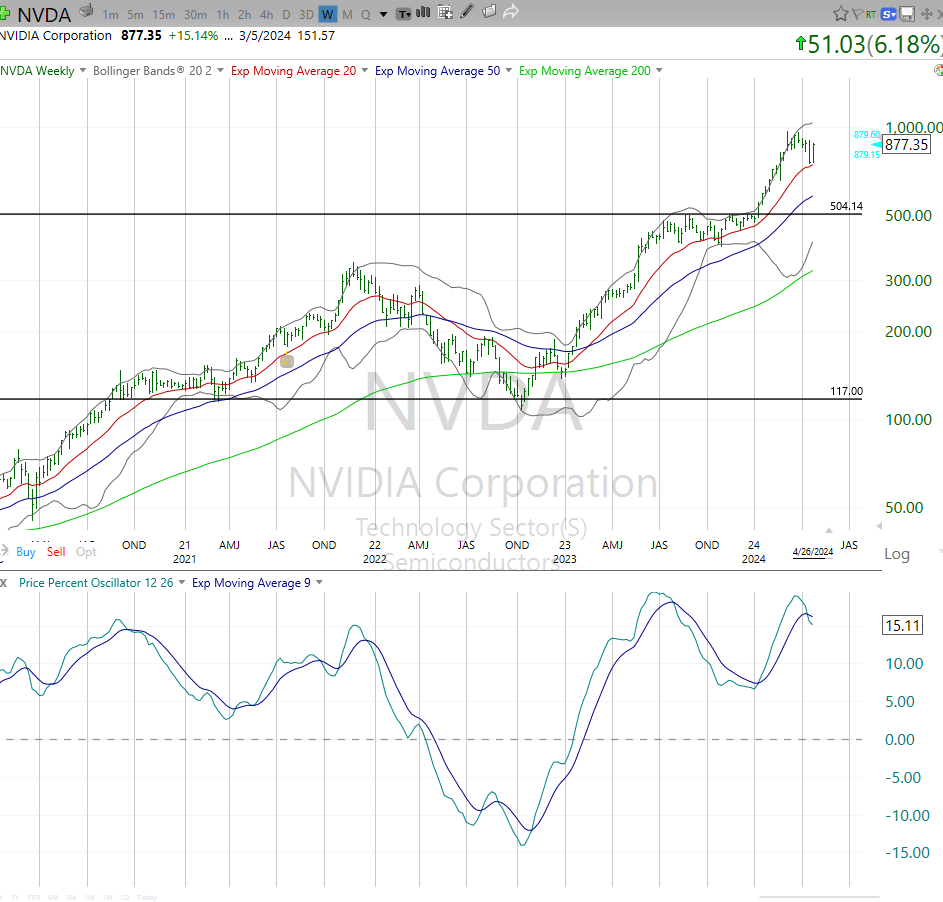Toggle the Log price scale
This screenshot has width=943, height=902.
coord(896,554)
